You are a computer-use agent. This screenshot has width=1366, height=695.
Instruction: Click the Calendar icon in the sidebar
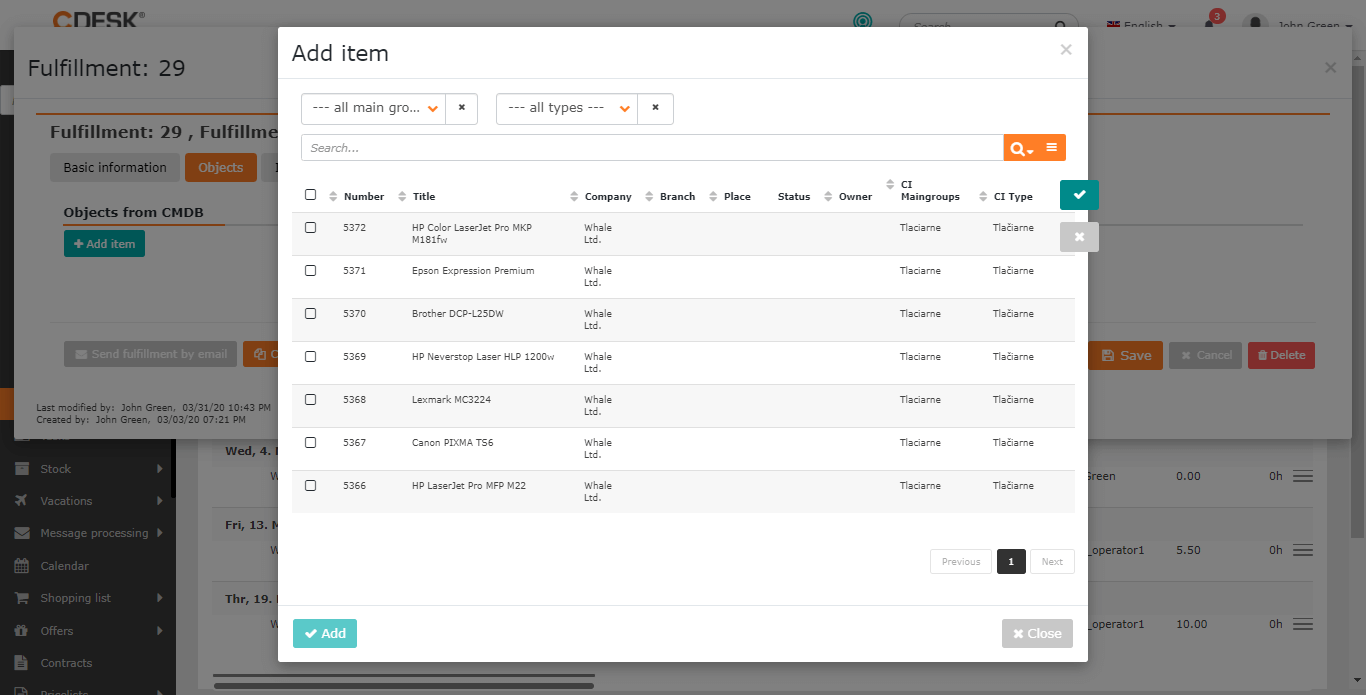coord(22,566)
